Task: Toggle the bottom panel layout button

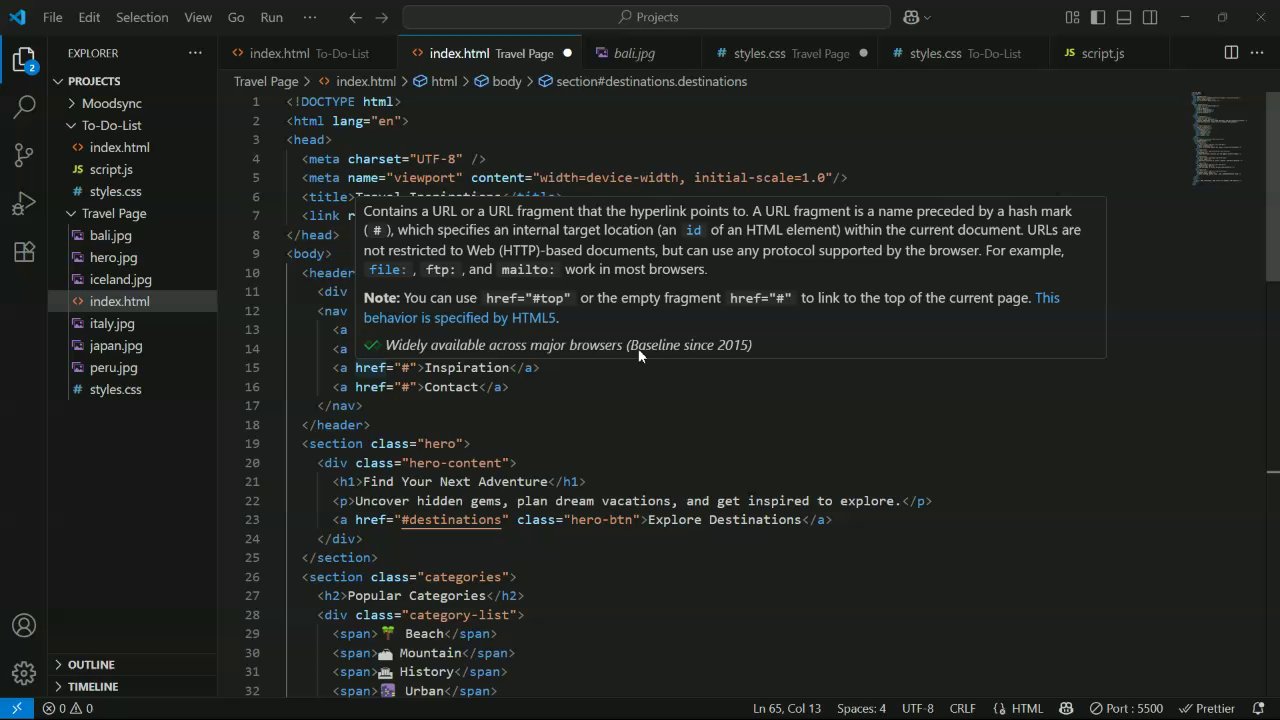Action: (1124, 17)
